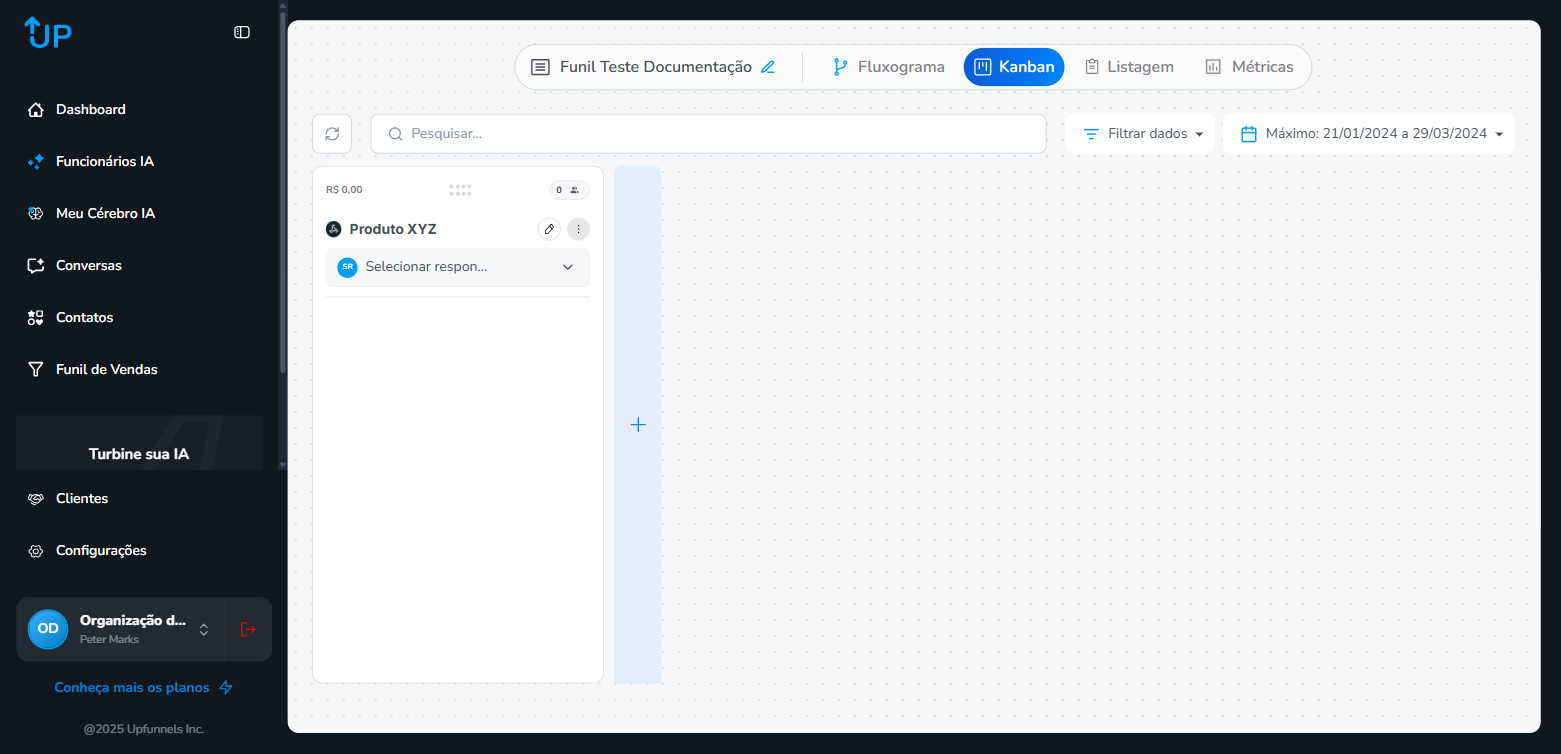Collapse the left sidebar
Screen dimensions: 1561x754
[x=241, y=32]
